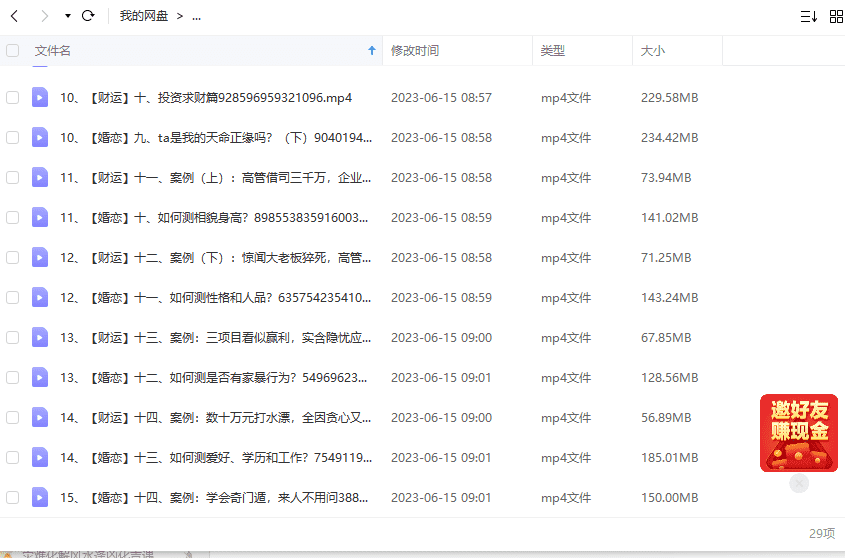Open the sort order options icon
Image resolution: width=845 pixels, height=558 pixels.
click(808, 16)
